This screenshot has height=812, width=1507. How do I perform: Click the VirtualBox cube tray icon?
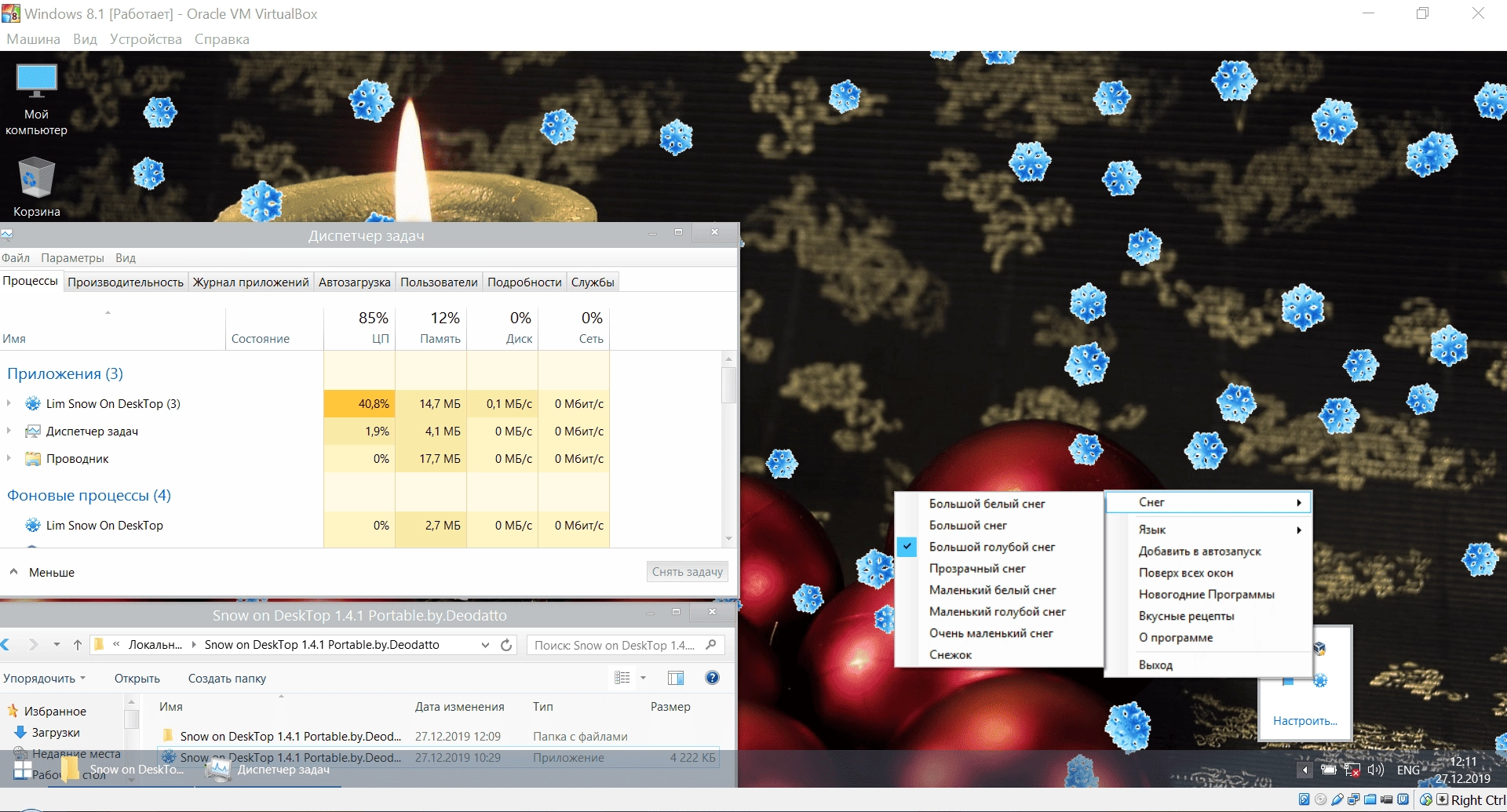[1319, 649]
